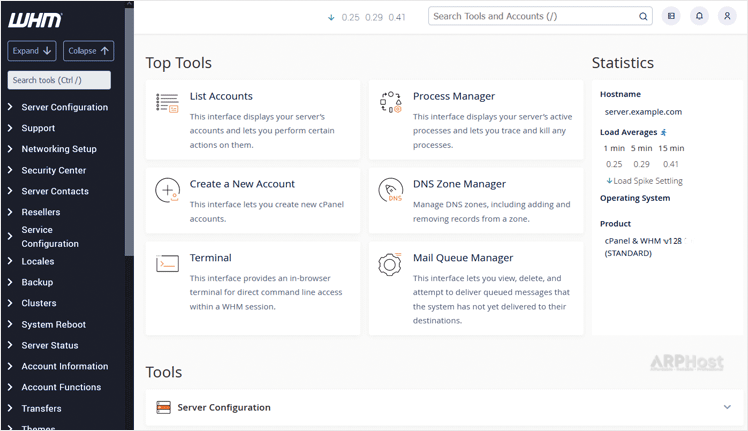Open the Terminal tool icon

pos(167,264)
